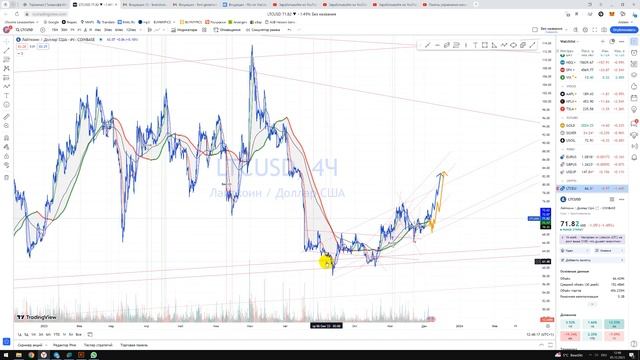
Task: Click the trash remove-drawings icon in left toolbar
Action: tap(6, 177)
